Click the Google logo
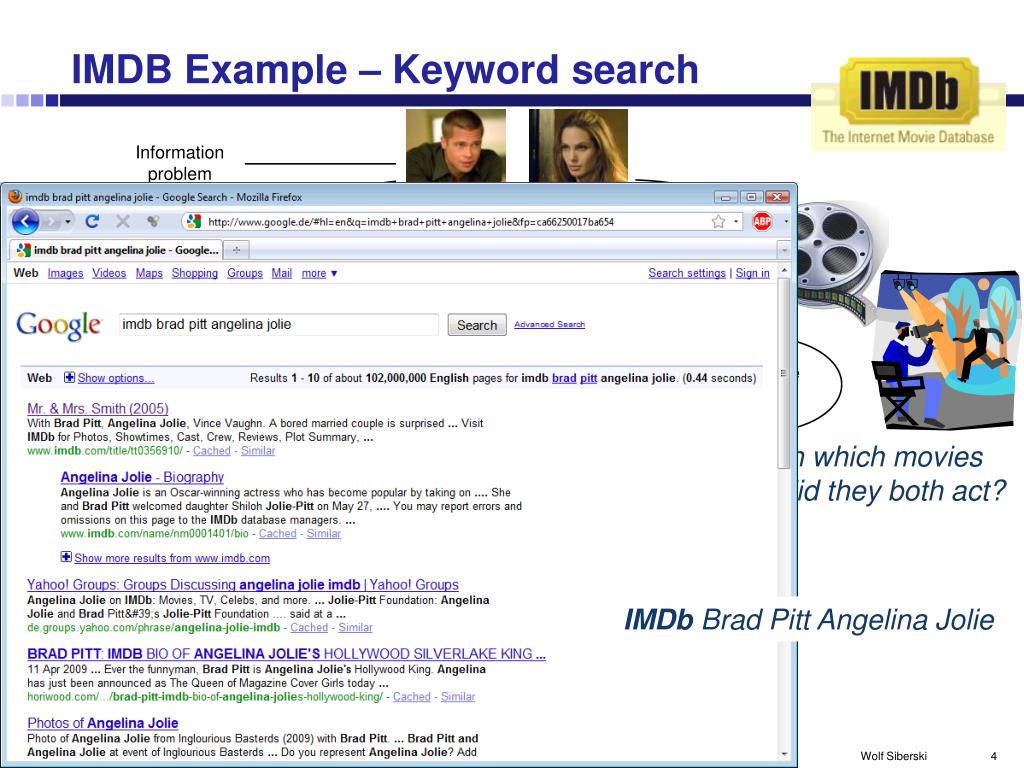This screenshot has width=1024, height=768. [x=59, y=325]
